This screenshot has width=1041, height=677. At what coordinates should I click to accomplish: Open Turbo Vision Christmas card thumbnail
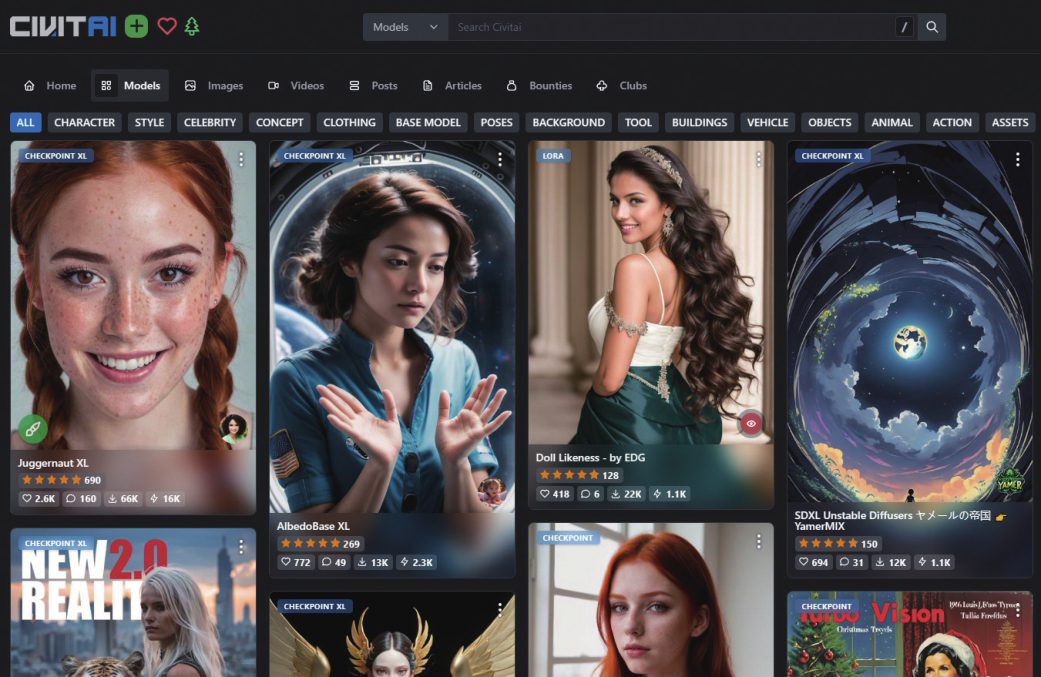[910, 634]
